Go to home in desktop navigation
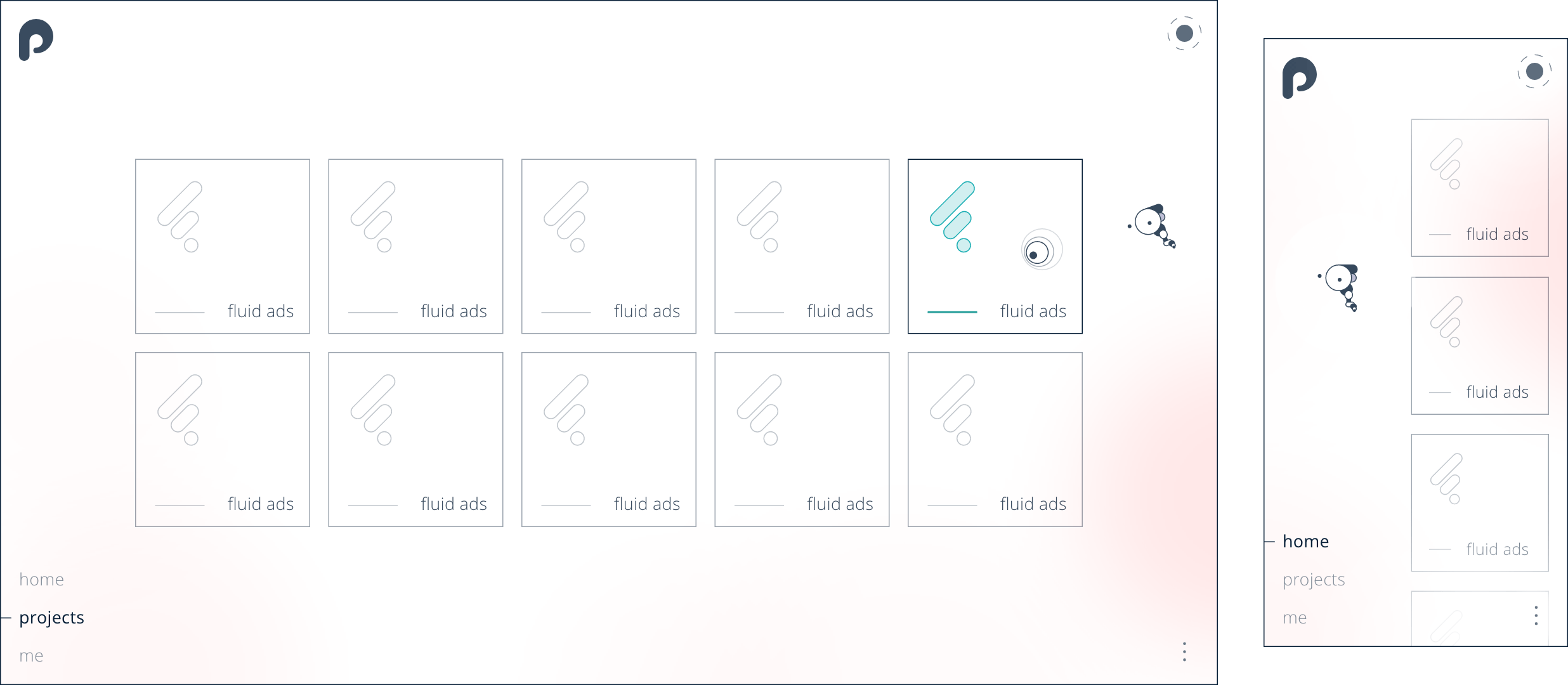This screenshot has height=685, width=1568. (42, 579)
